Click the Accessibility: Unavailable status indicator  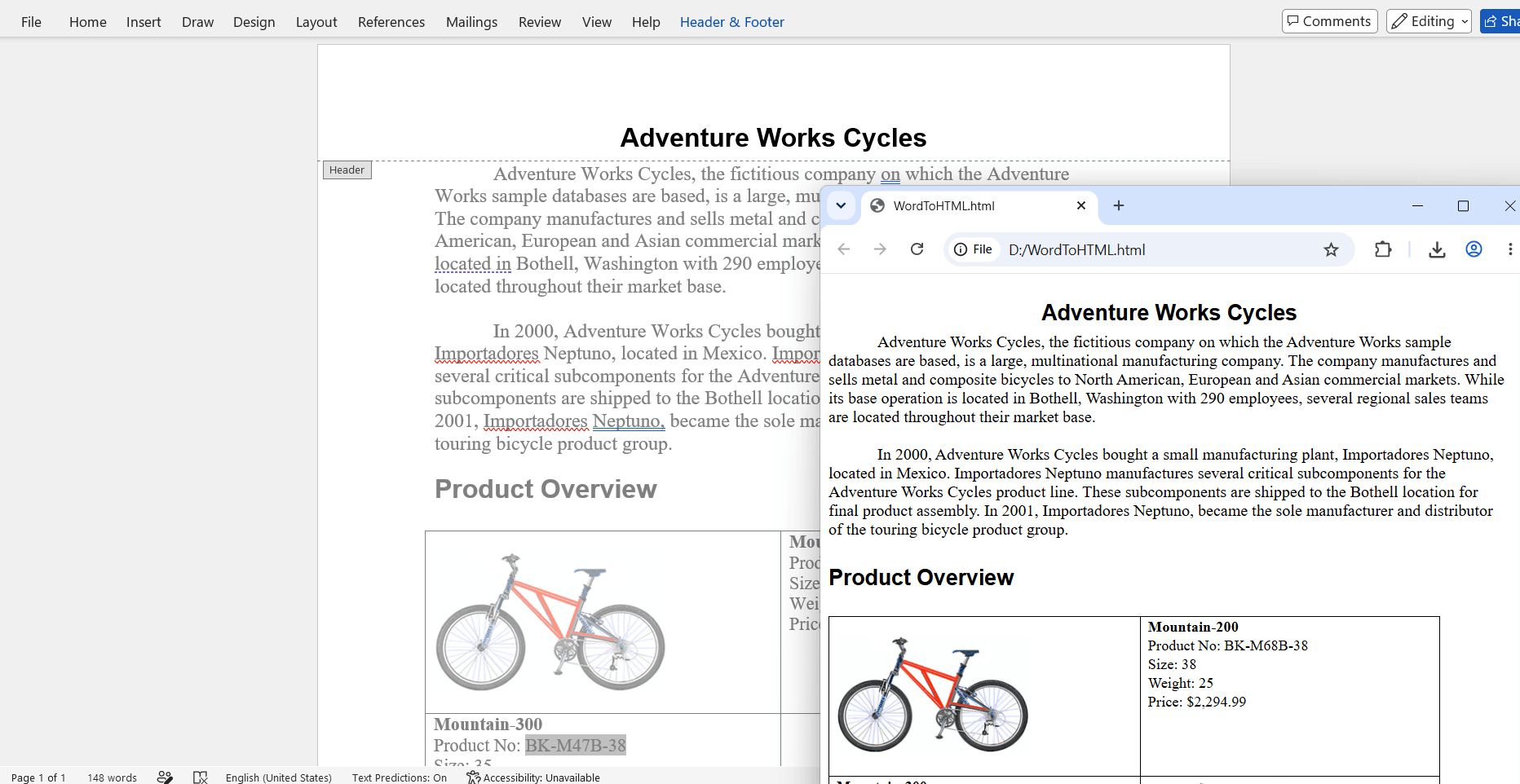[533, 777]
